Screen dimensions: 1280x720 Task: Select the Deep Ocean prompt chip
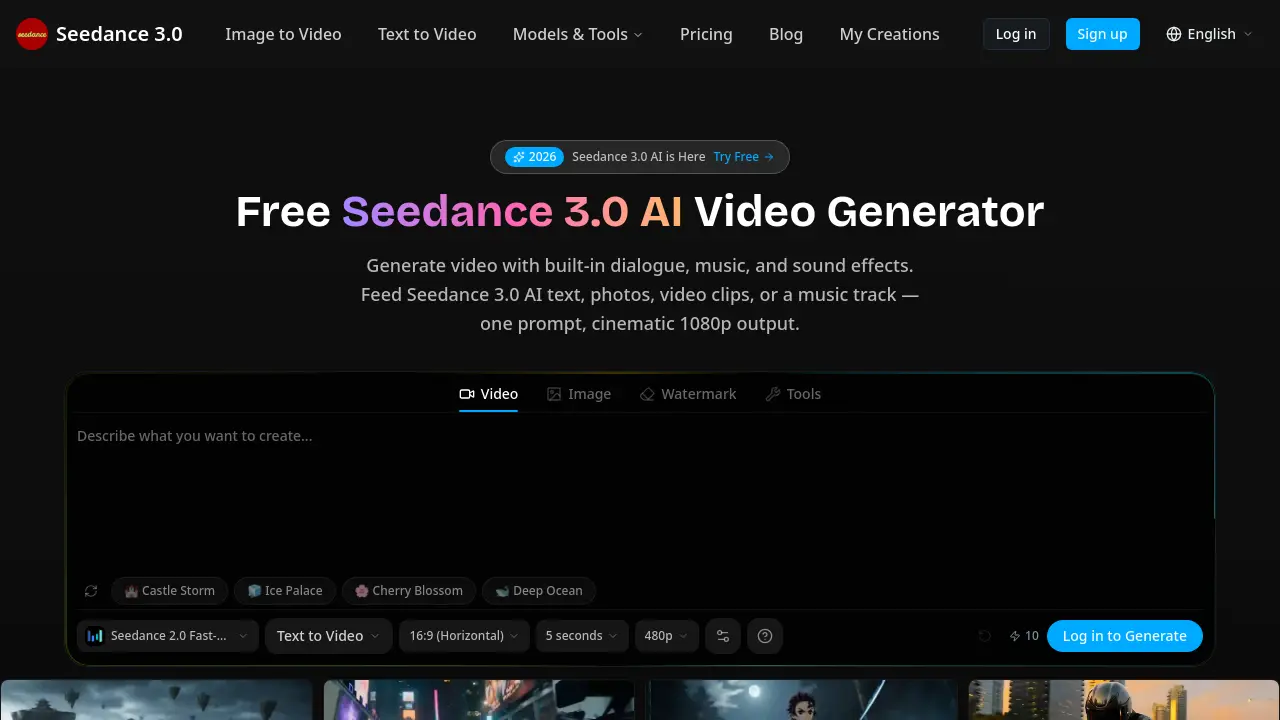pos(539,591)
